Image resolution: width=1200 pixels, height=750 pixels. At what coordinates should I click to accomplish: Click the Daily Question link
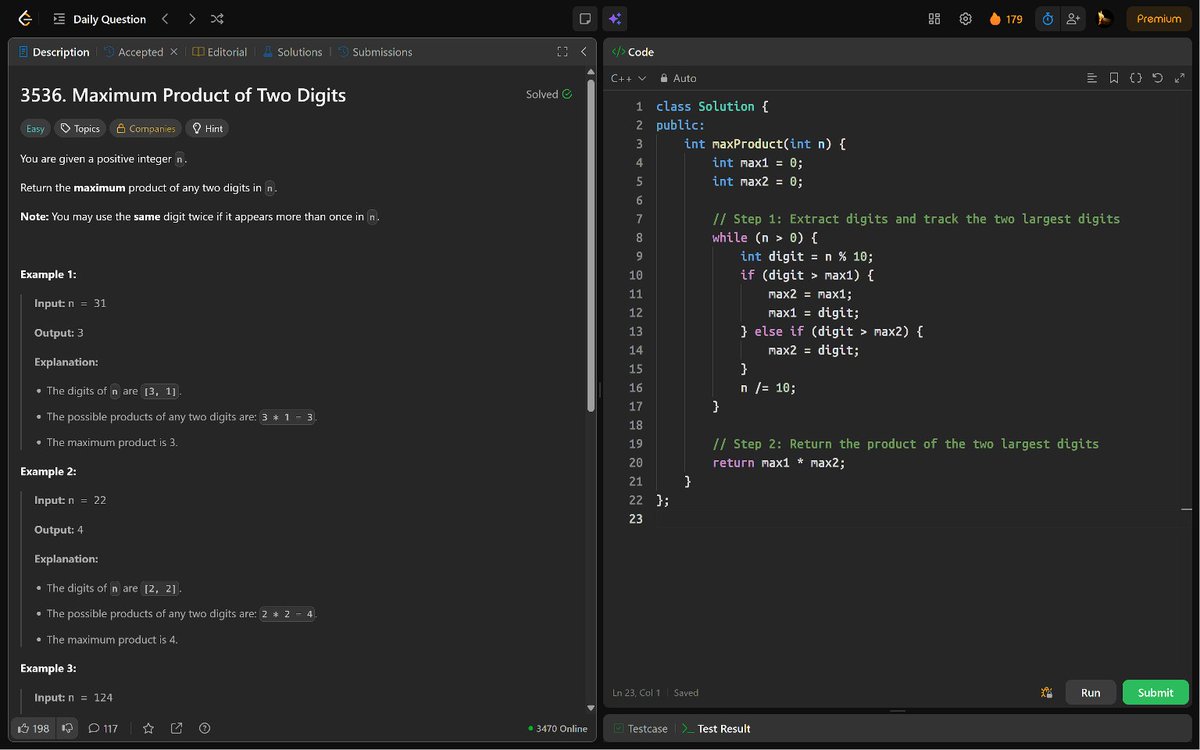point(110,19)
